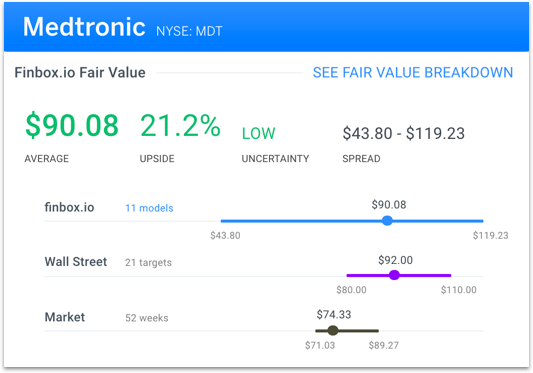Click the 52 weeks text
The image size is (533, 373).
click(x=147, y=318)
